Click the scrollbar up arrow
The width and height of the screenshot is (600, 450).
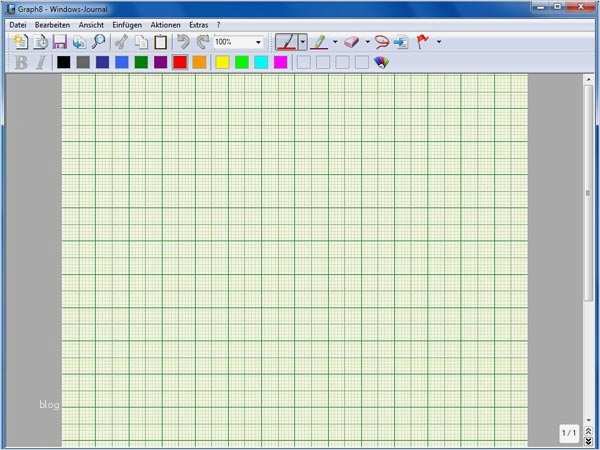pyautogui.click(x=588, y=79)
